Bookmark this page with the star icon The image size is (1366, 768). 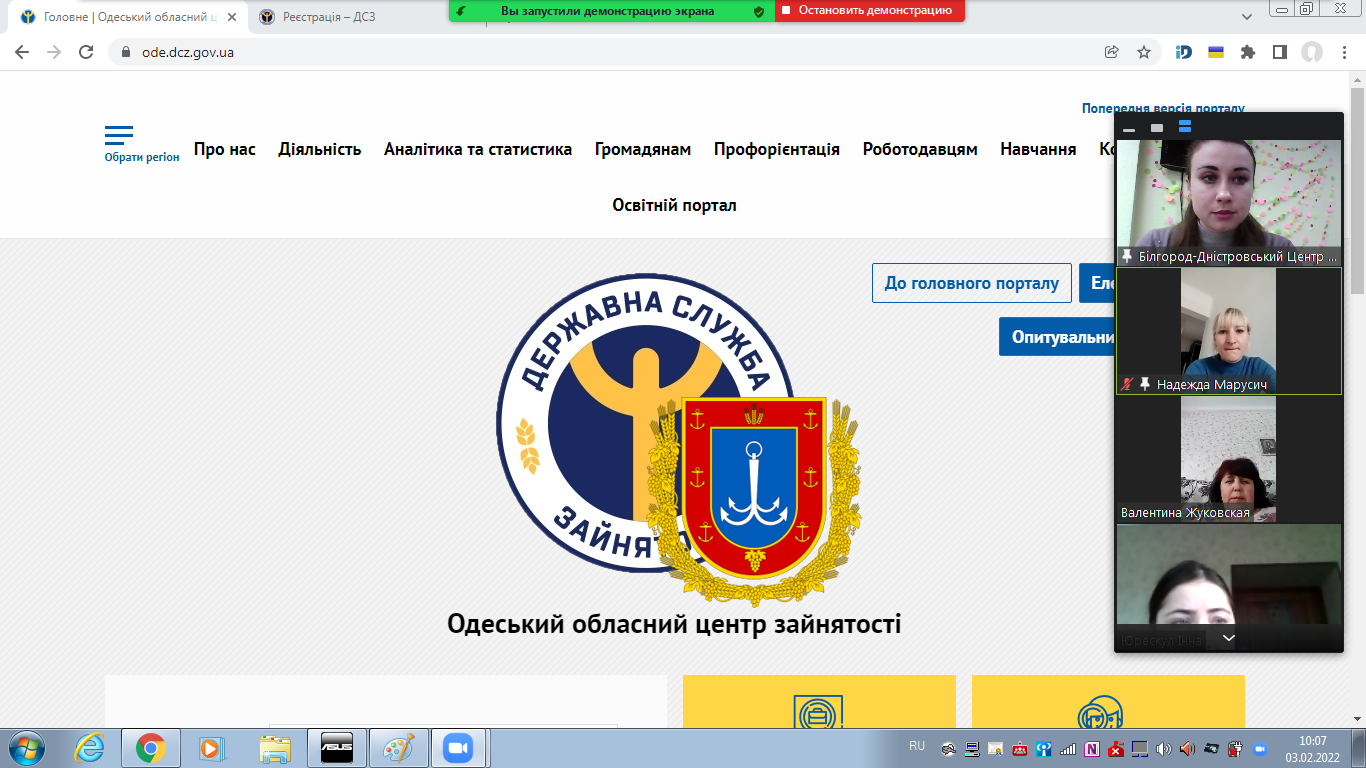coord(1144,52)
